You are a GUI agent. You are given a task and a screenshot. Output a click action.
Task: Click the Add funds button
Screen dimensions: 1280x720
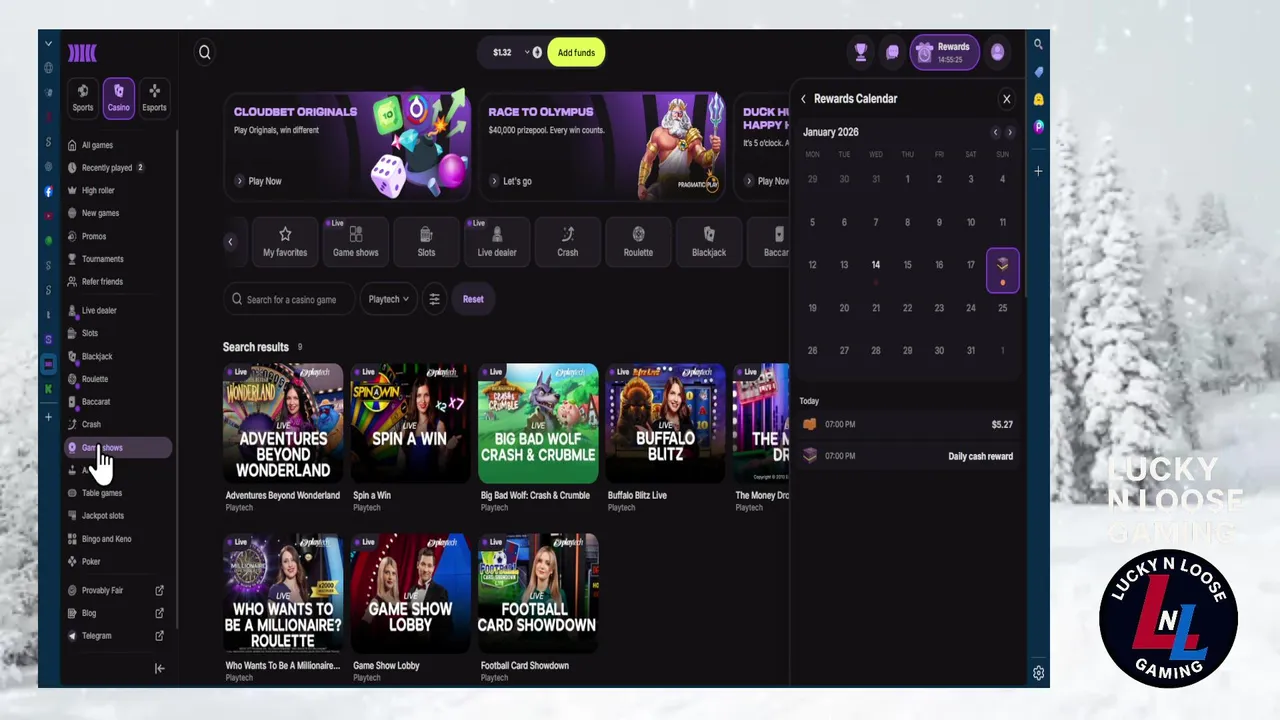[576, 53]
